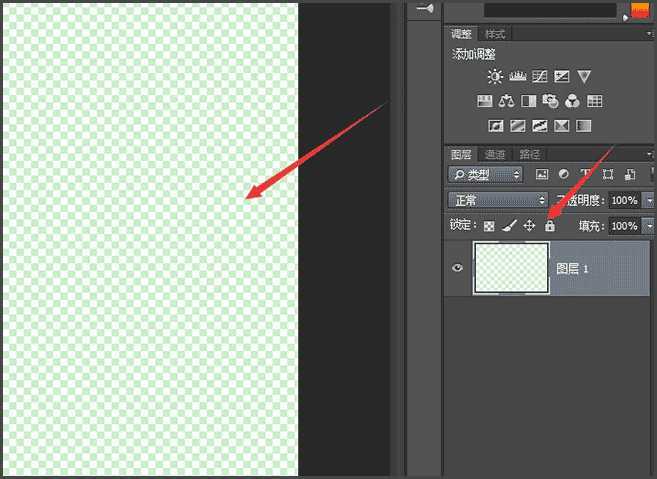657x479 pixels.
Task: Filter layers by adjustment layers icon
Action: click(564, 174)
